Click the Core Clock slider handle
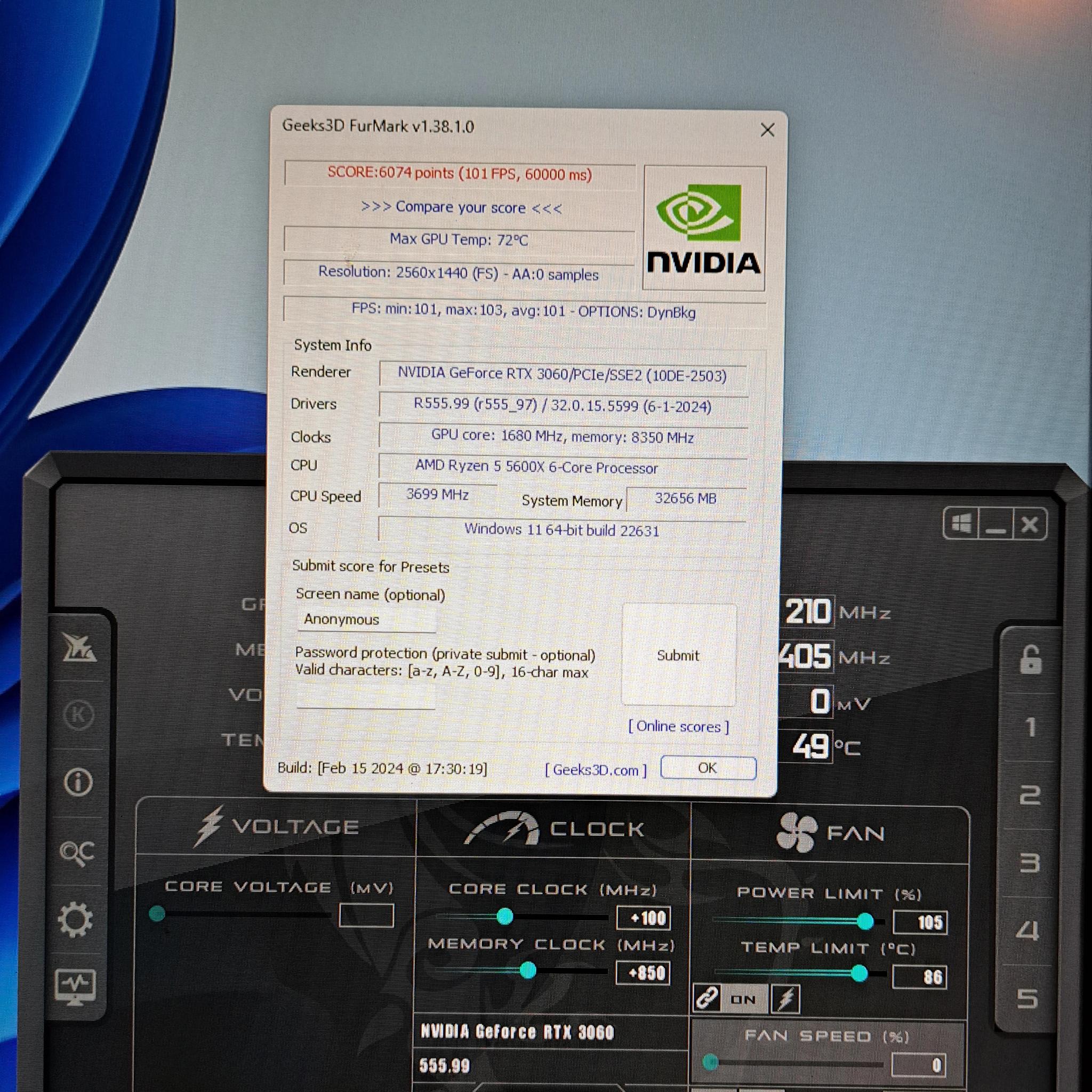1092x1092 pixels. (505, 916)
